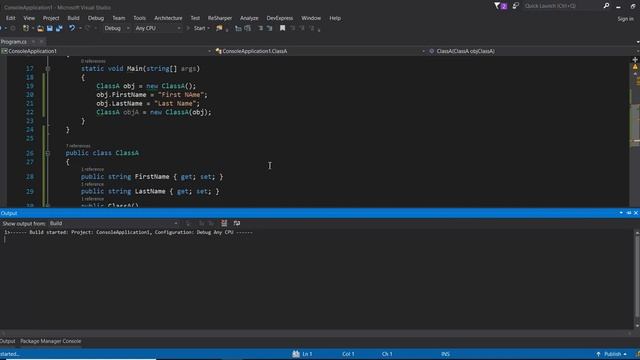
Task: Open the Debug menu
Action: click(96, 18)
